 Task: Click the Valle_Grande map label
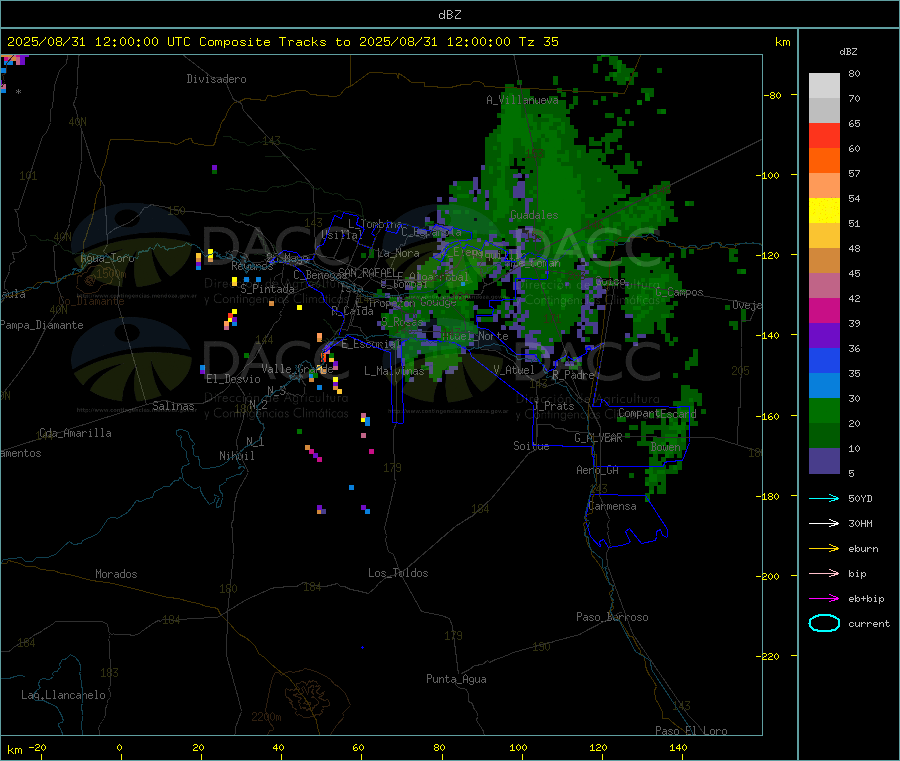pos(297,369)
